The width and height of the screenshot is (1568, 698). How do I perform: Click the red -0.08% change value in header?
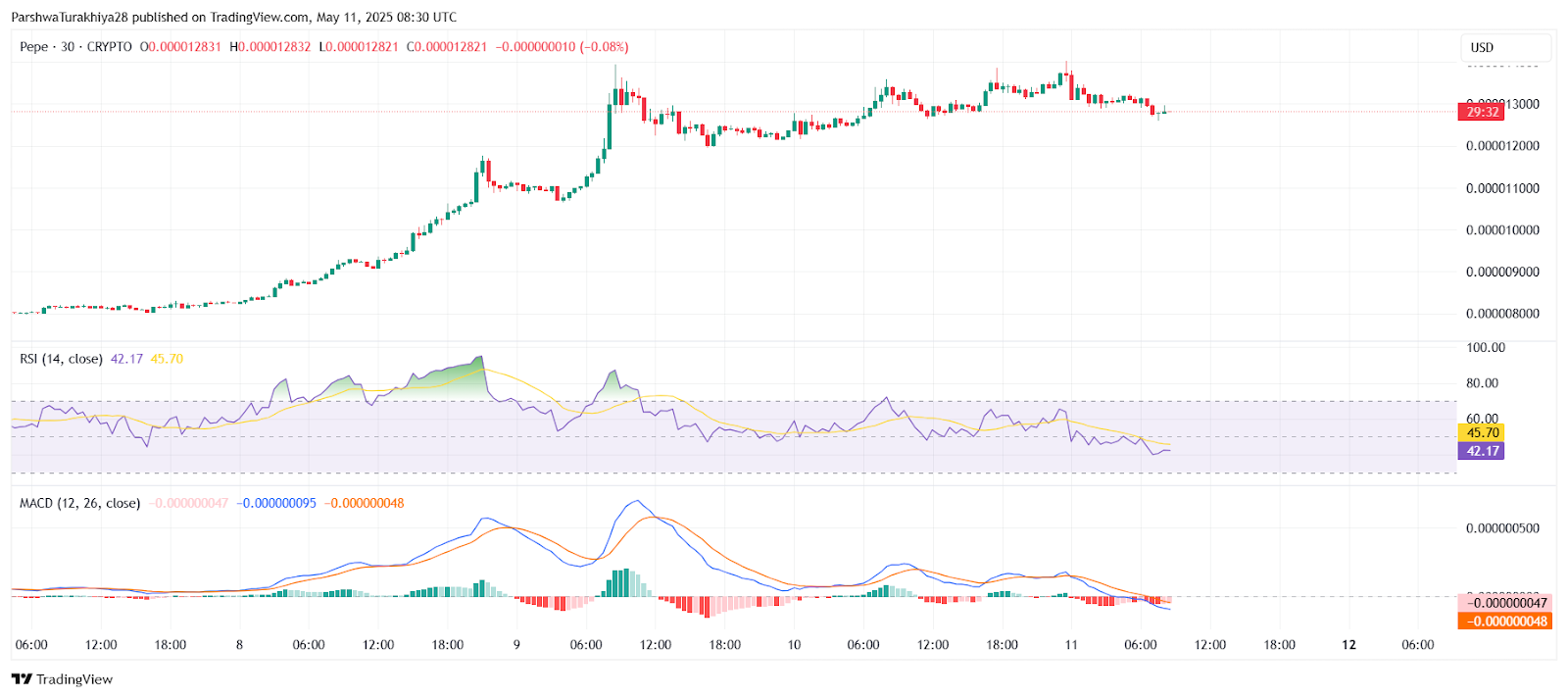tap(605, 47)
